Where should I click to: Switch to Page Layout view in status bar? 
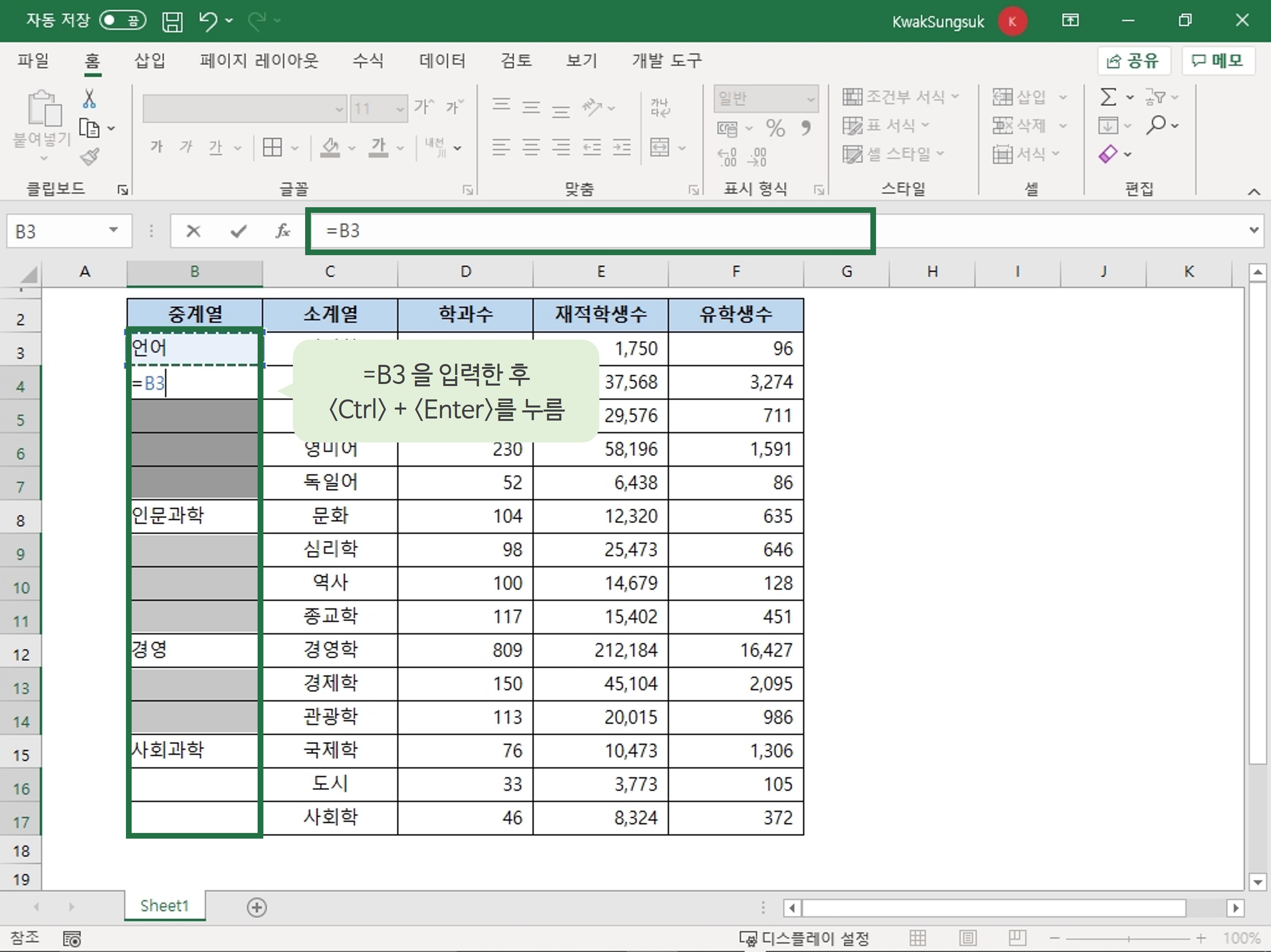pyautogui.click(x=967, y=938)
